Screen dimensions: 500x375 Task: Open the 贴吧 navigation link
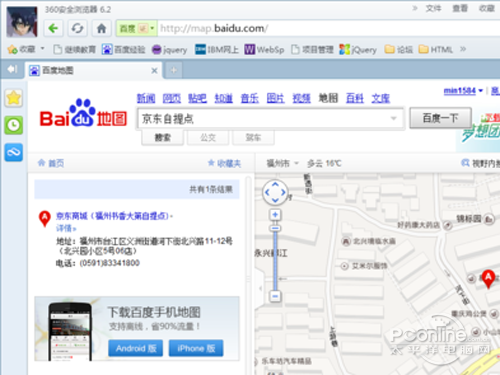click(197, 98)
